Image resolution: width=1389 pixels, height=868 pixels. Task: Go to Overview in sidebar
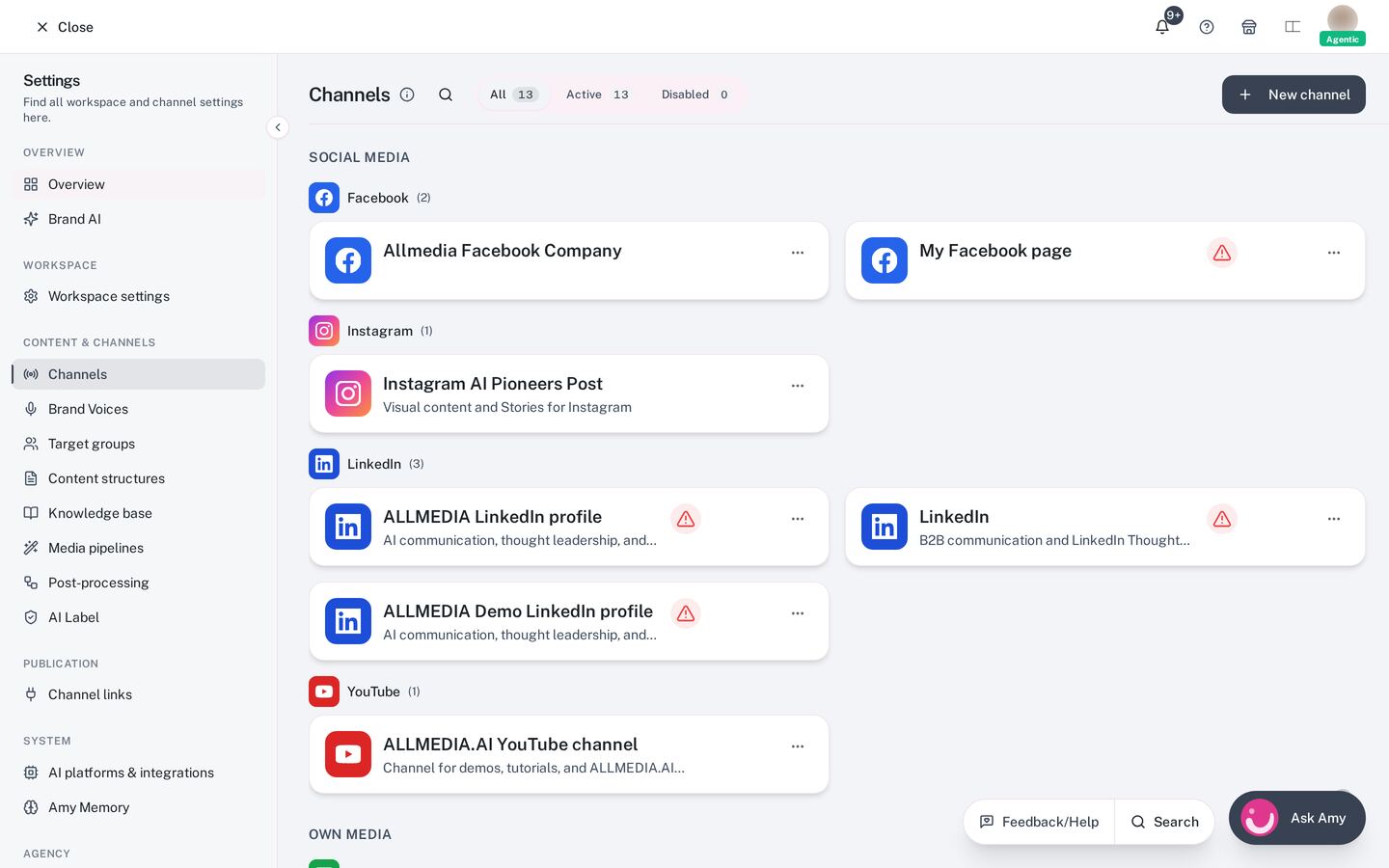(139, 184)
